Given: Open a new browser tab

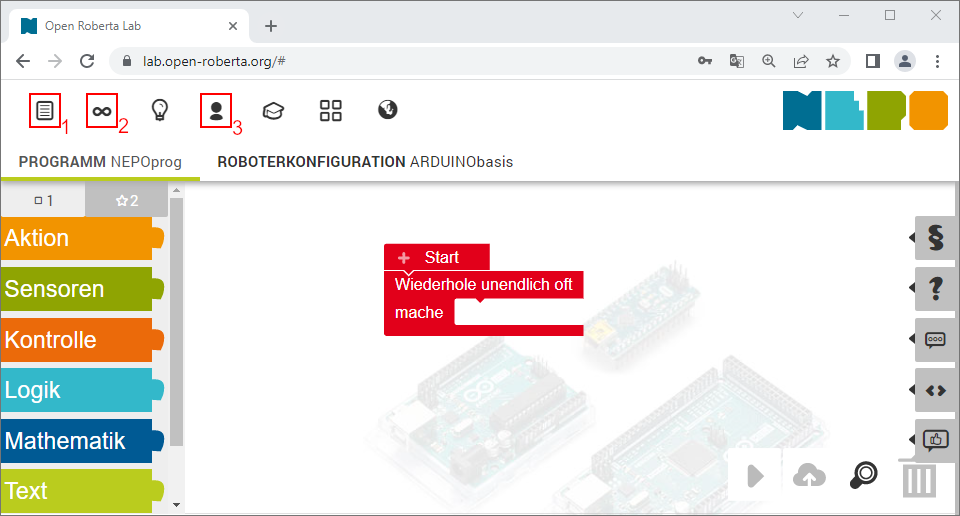Looking at the screenshot, I should point(271,26).
